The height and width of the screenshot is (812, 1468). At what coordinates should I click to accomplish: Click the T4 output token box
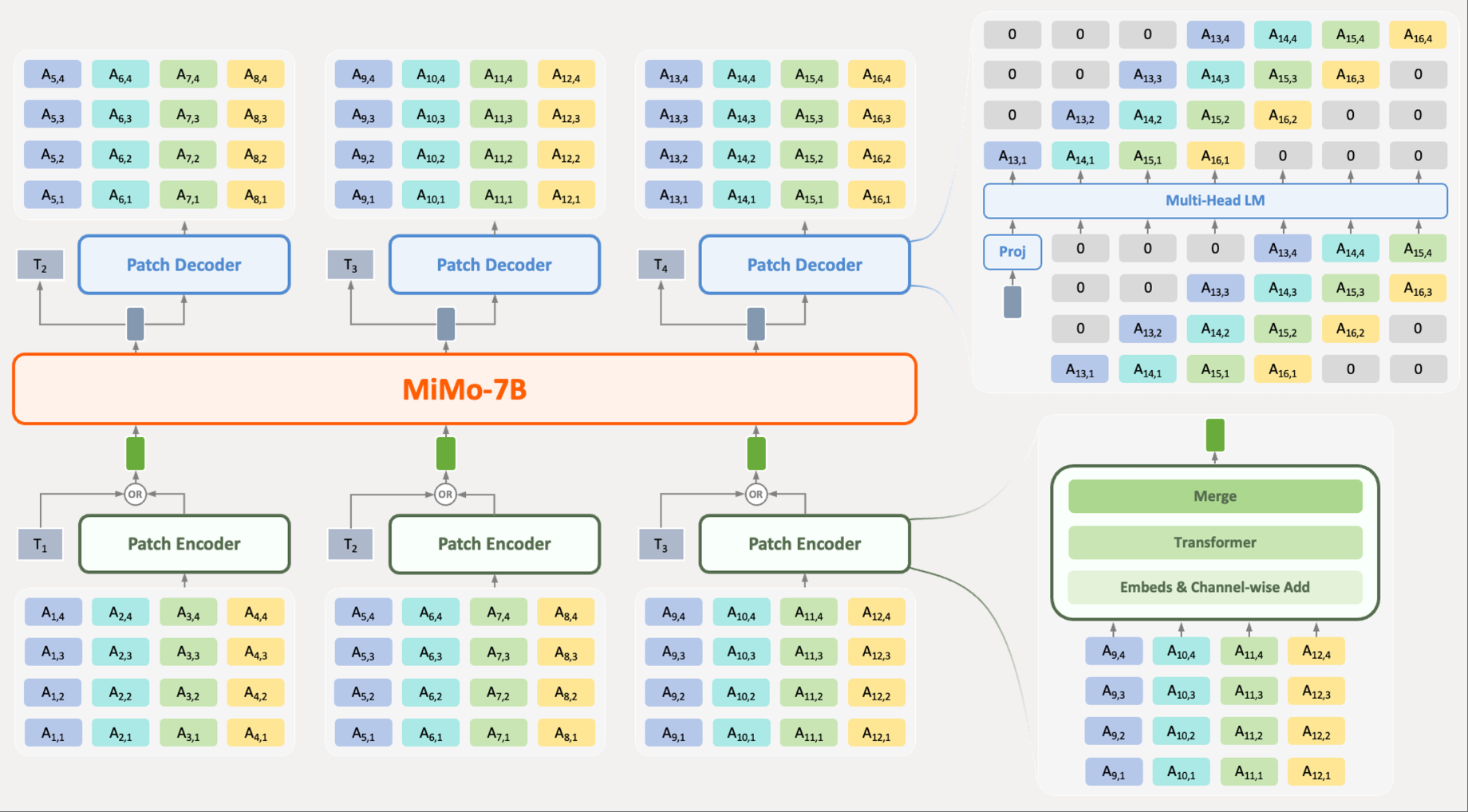coord(661,265)
